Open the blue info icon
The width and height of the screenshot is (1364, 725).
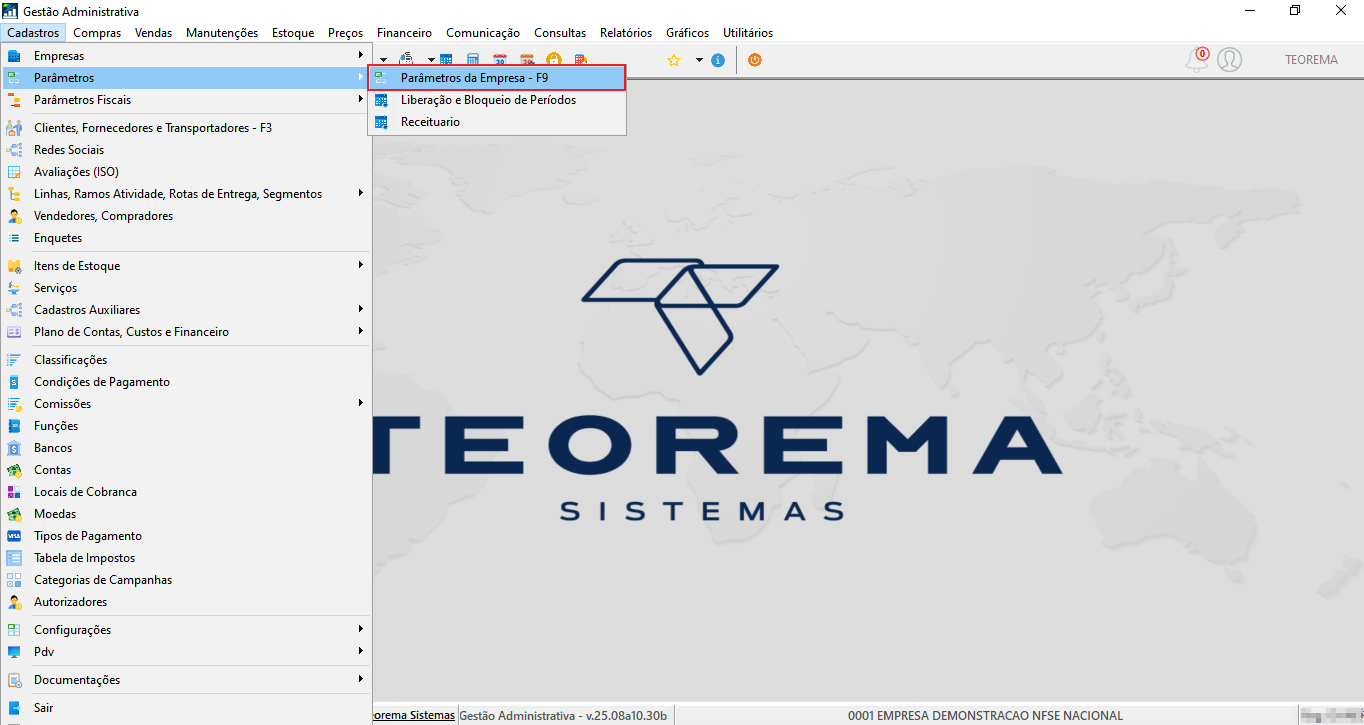718,60
